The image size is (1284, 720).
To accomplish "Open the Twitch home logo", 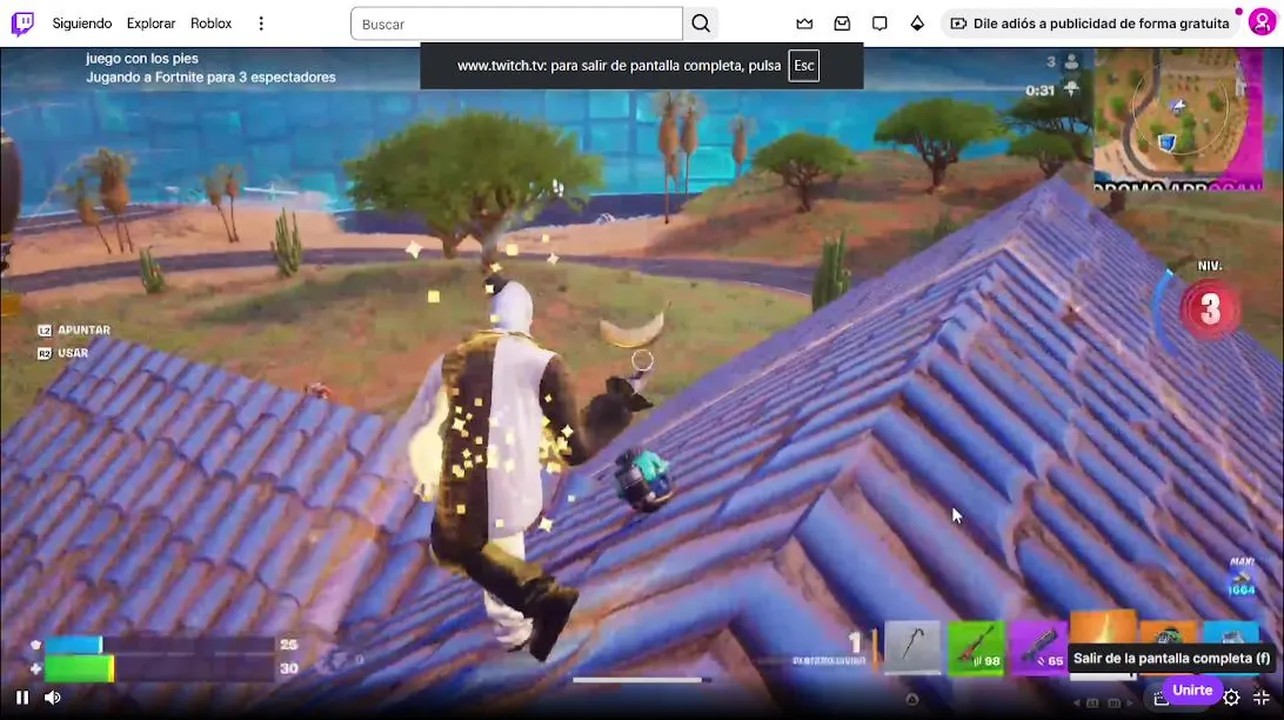I will [x=22, y=23].
